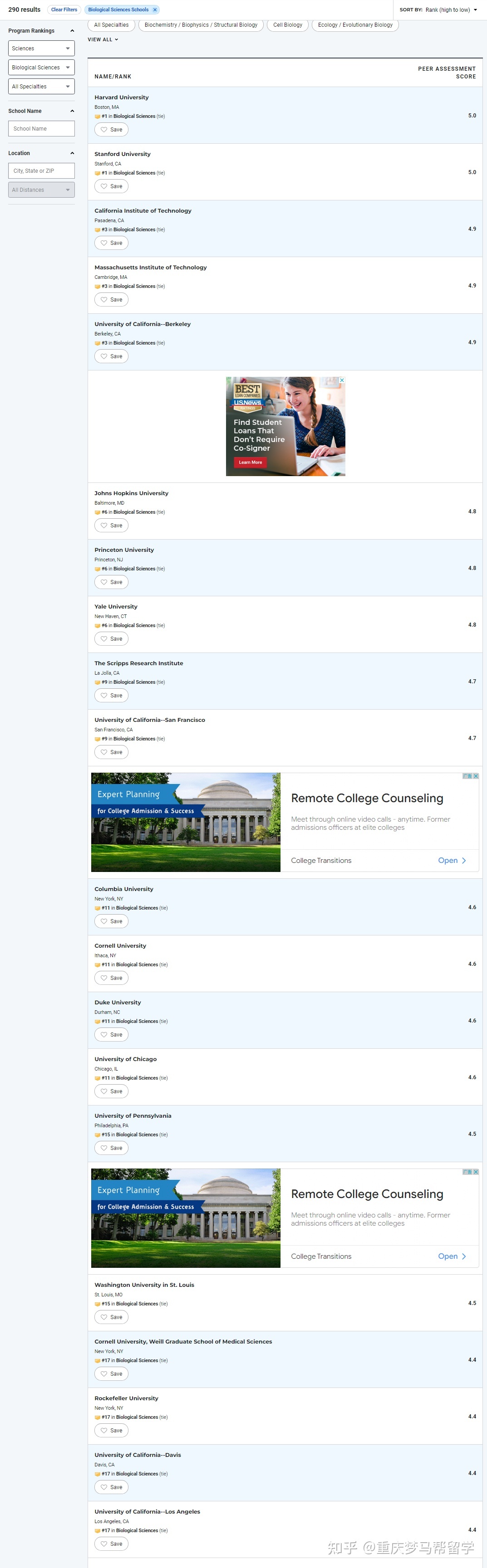Screen dimensions: 487x1568
Task: Open Washington University in St. Louis link
Action: [x=144, y=1285]
